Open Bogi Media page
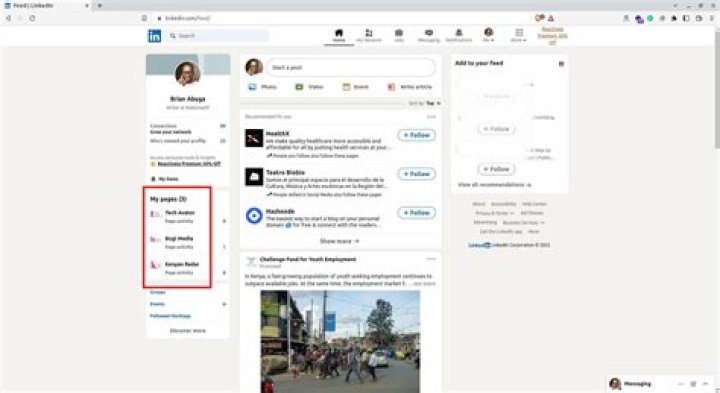 [179, 238]
